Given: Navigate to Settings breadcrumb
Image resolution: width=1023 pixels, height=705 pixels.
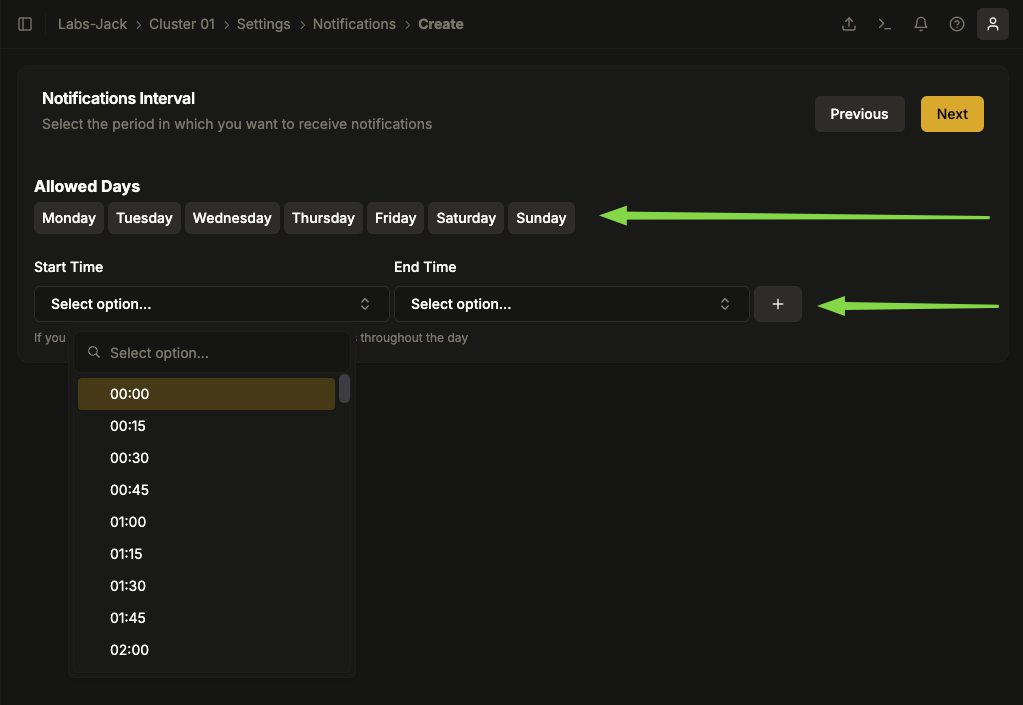Looking at the screenshot, I should 264,24.
